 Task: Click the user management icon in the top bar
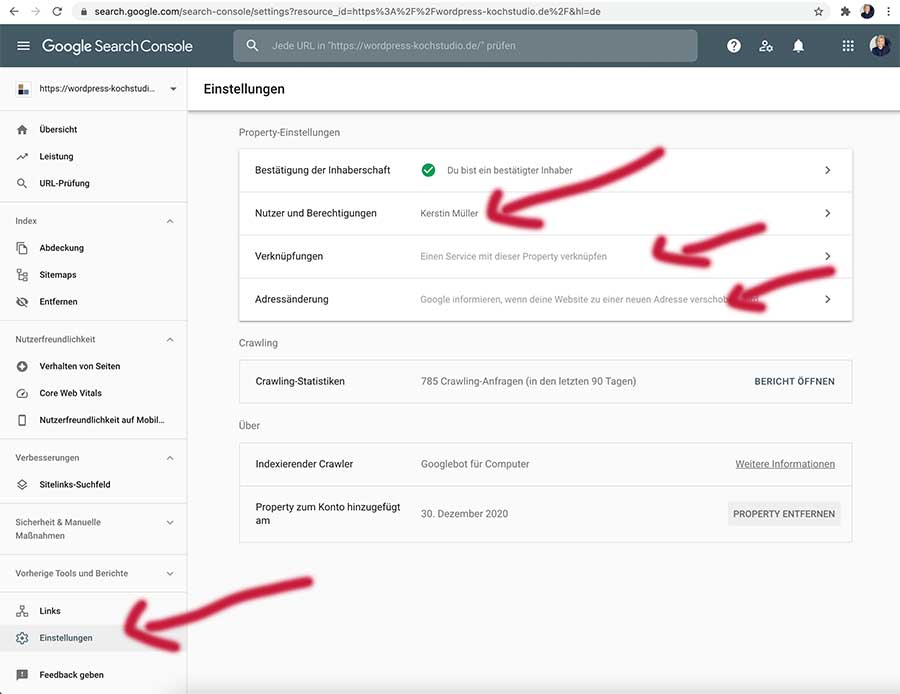(x=766, y=45)
